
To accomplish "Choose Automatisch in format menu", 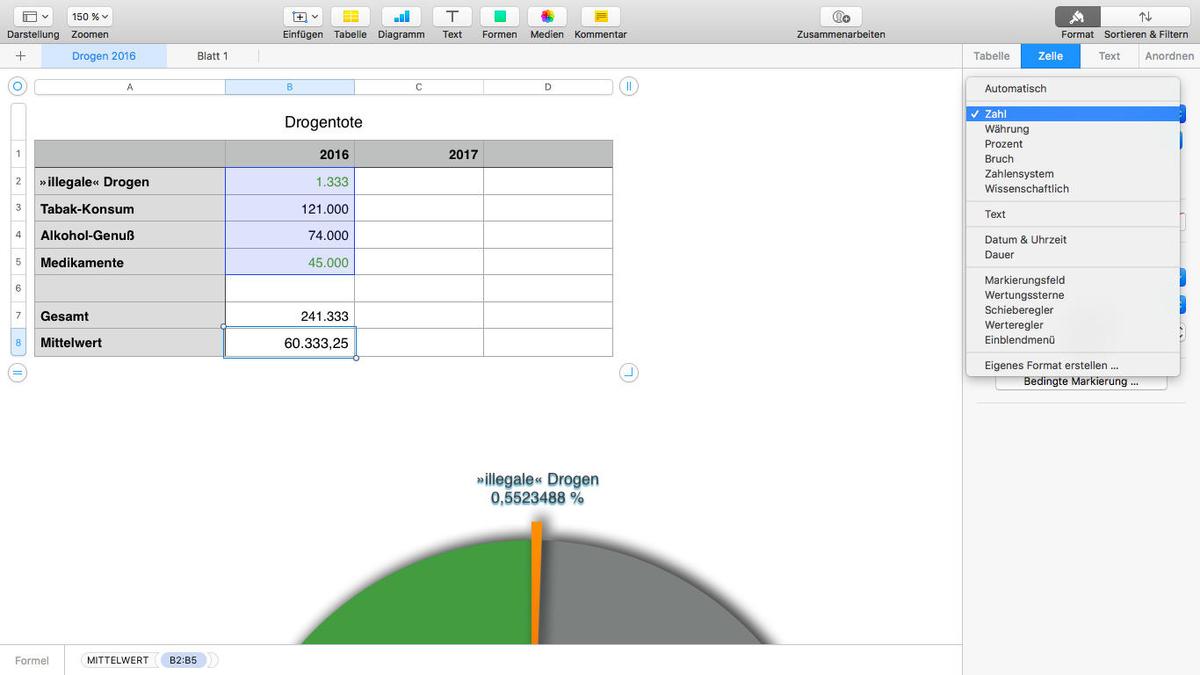I will pos(1073,89).
